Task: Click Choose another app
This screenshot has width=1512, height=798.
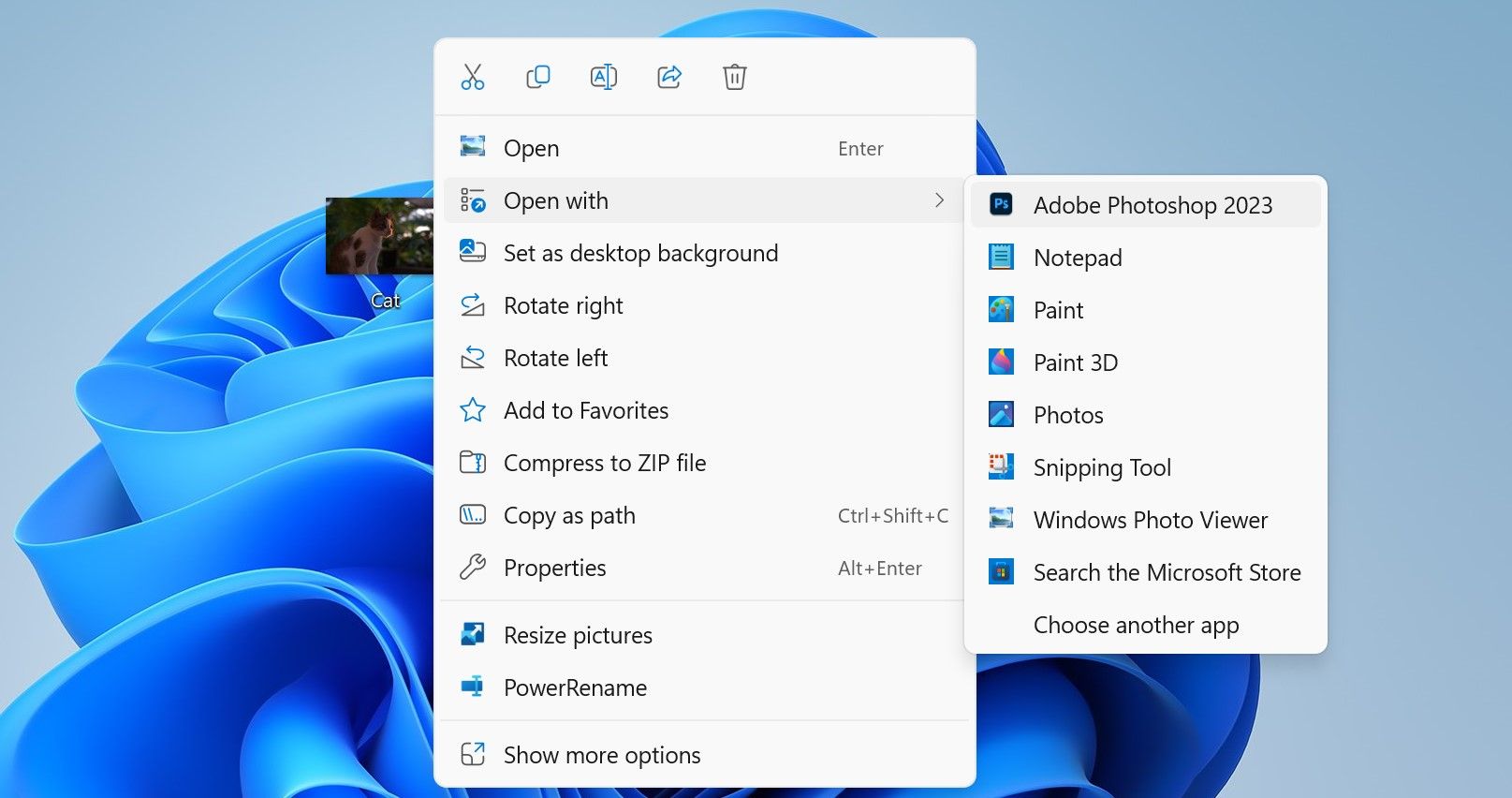Action: [x=1136, y=625]
